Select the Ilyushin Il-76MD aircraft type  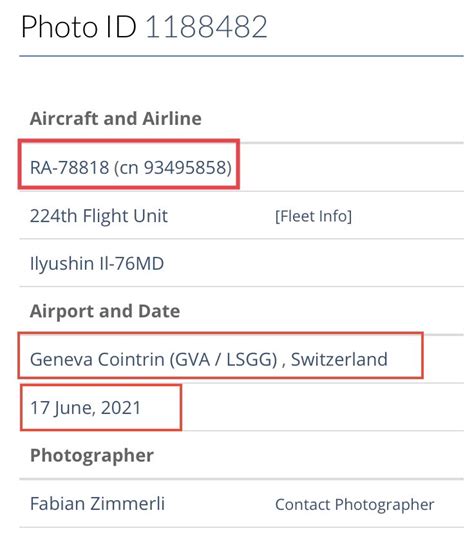[x=97, y=264]
